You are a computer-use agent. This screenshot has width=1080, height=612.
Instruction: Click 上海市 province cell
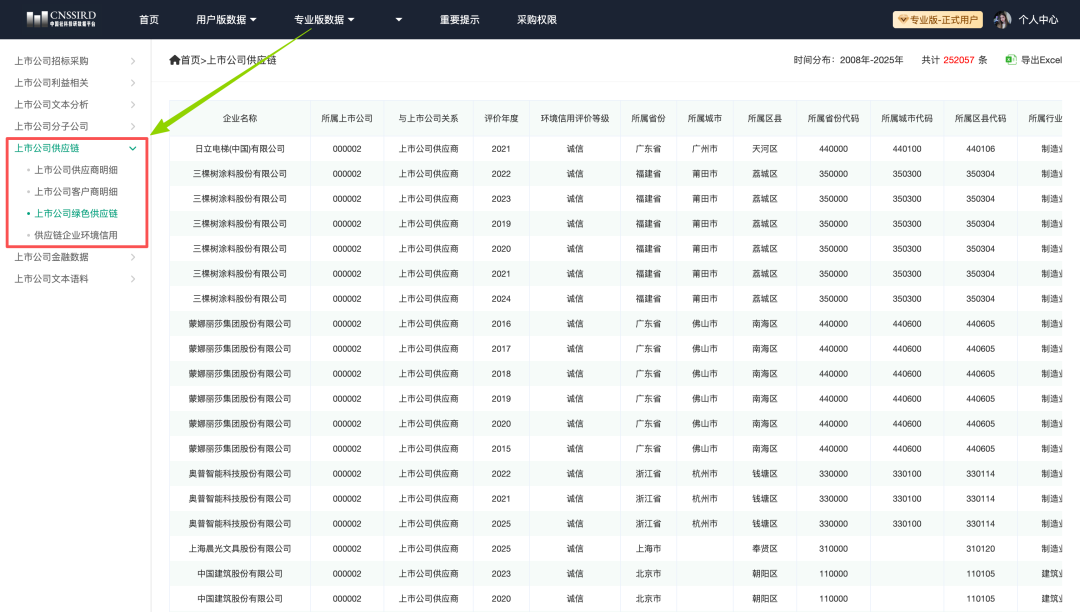(648, 549)
